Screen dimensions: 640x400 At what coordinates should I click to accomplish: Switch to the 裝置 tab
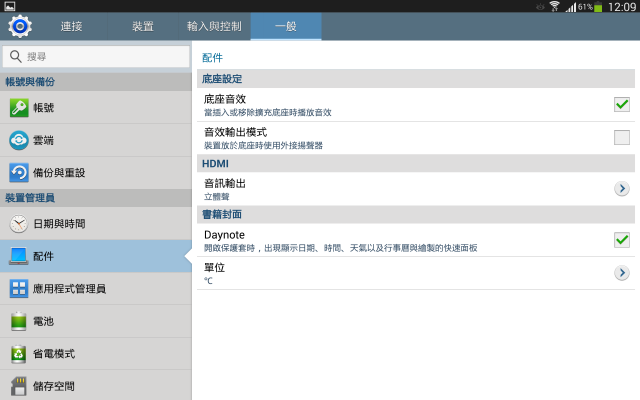pyautogui.click(x=143, y=27)
